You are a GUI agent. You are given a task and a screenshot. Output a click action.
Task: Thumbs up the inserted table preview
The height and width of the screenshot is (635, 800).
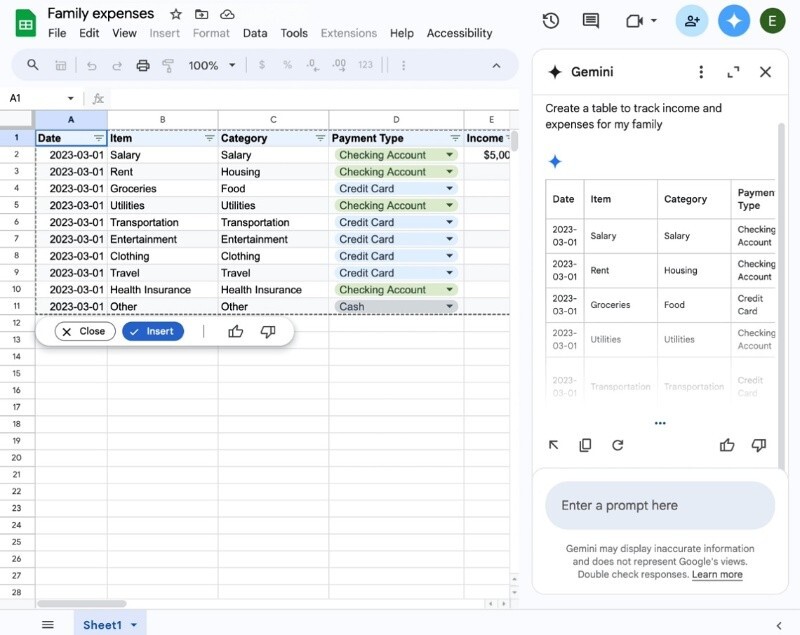236,331
